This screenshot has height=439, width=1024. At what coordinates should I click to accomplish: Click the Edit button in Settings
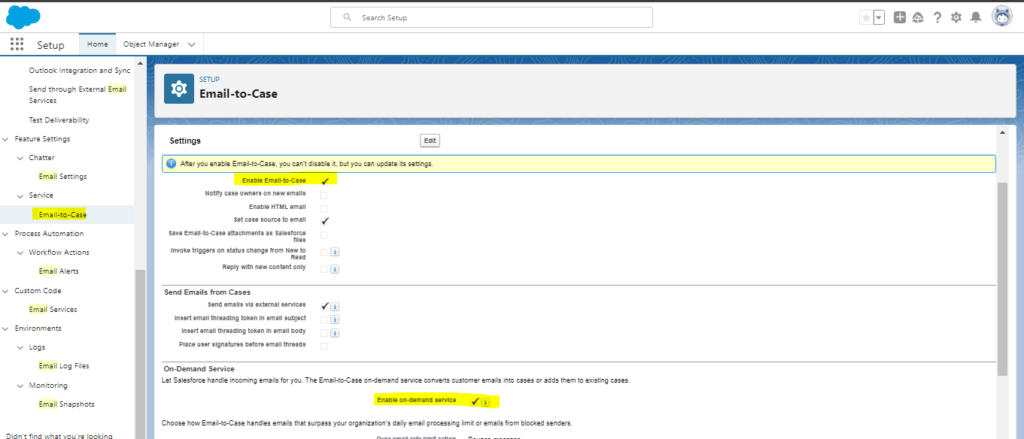[x=429, y=141]
